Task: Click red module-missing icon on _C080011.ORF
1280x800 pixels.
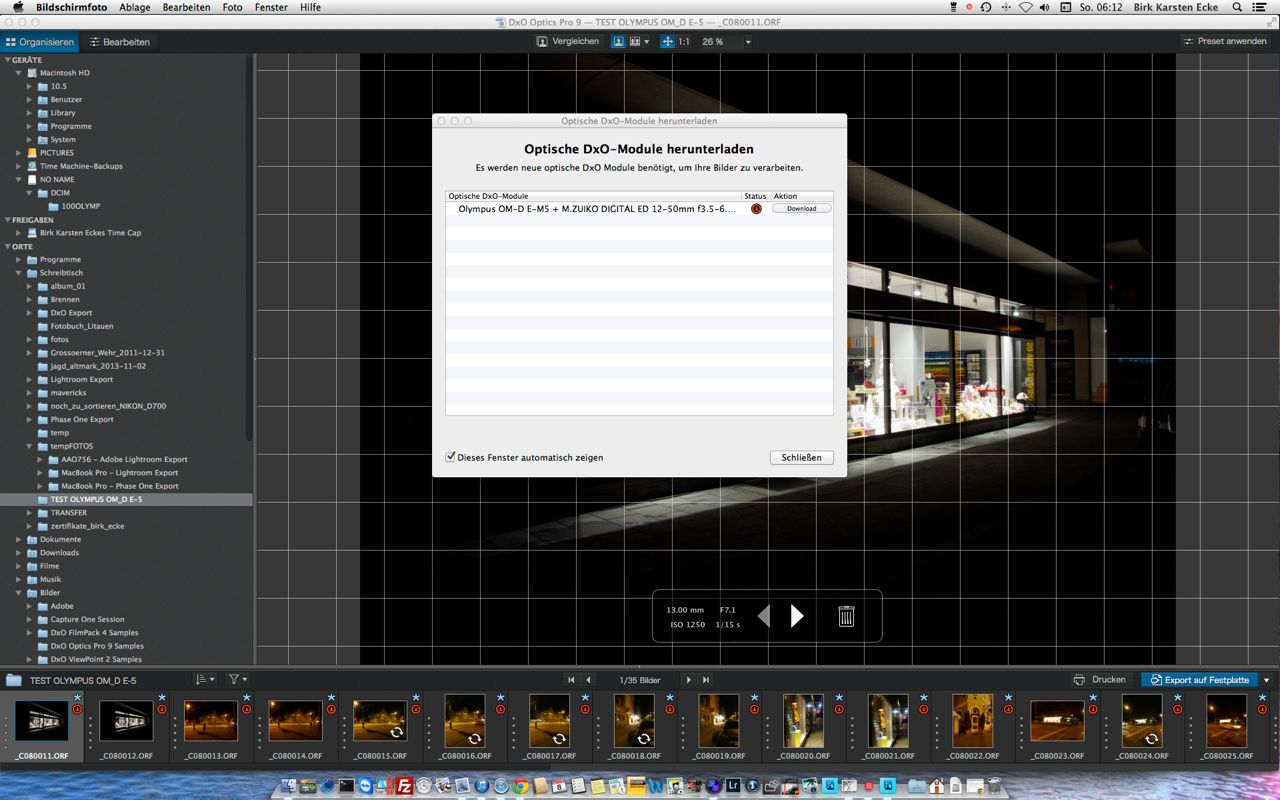Action: 78,709
